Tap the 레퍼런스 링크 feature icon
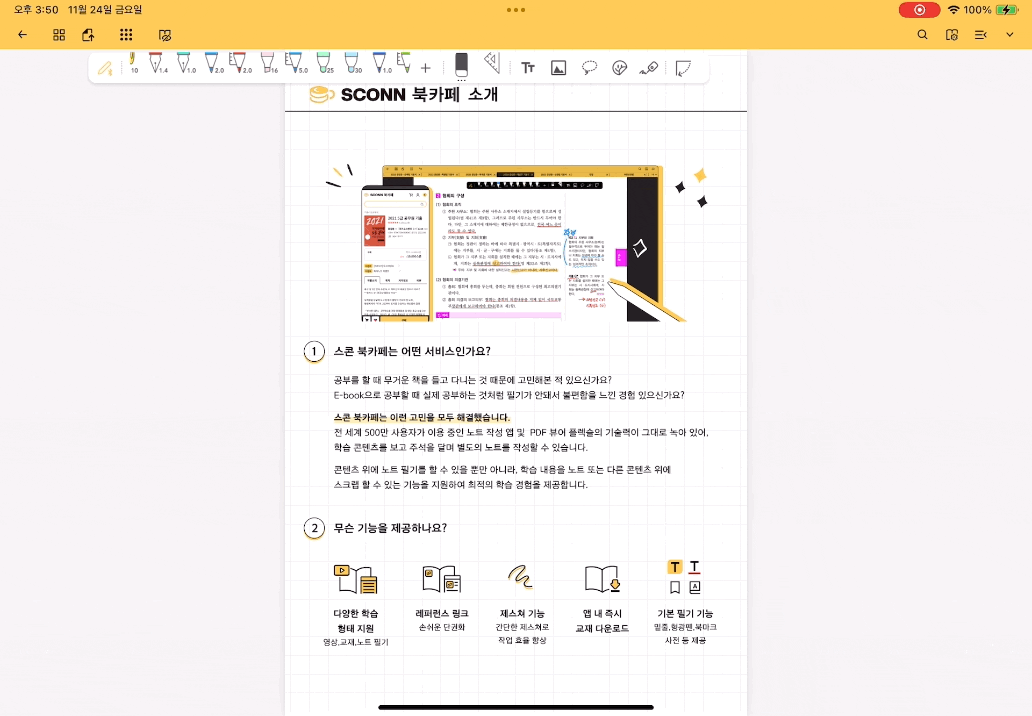 442,579
